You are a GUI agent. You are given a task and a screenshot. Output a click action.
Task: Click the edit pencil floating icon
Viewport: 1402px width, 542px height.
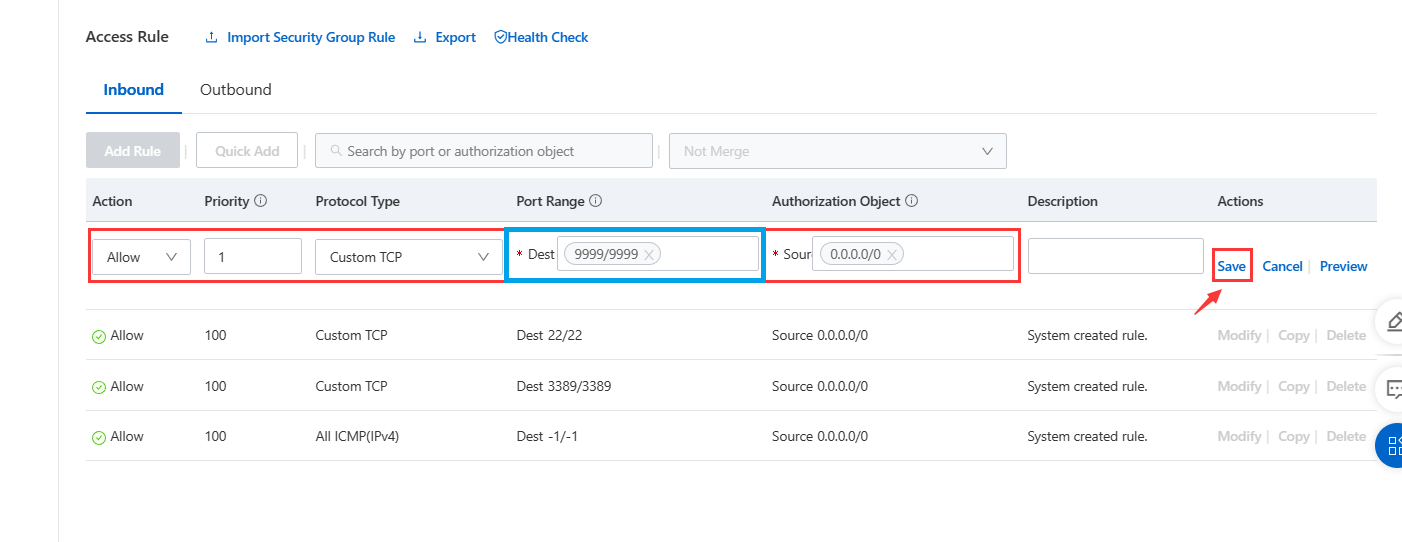click(x=1394, y=321)
